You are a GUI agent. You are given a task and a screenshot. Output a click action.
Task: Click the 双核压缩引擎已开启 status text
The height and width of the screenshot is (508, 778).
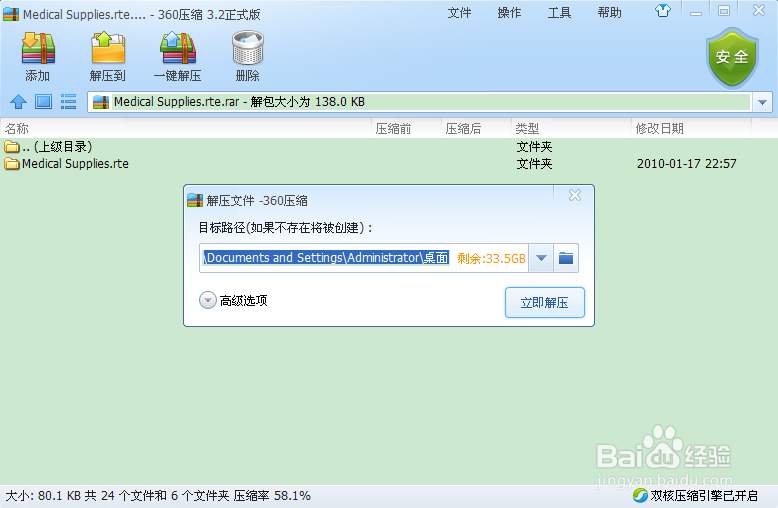[x=704, y=496]
